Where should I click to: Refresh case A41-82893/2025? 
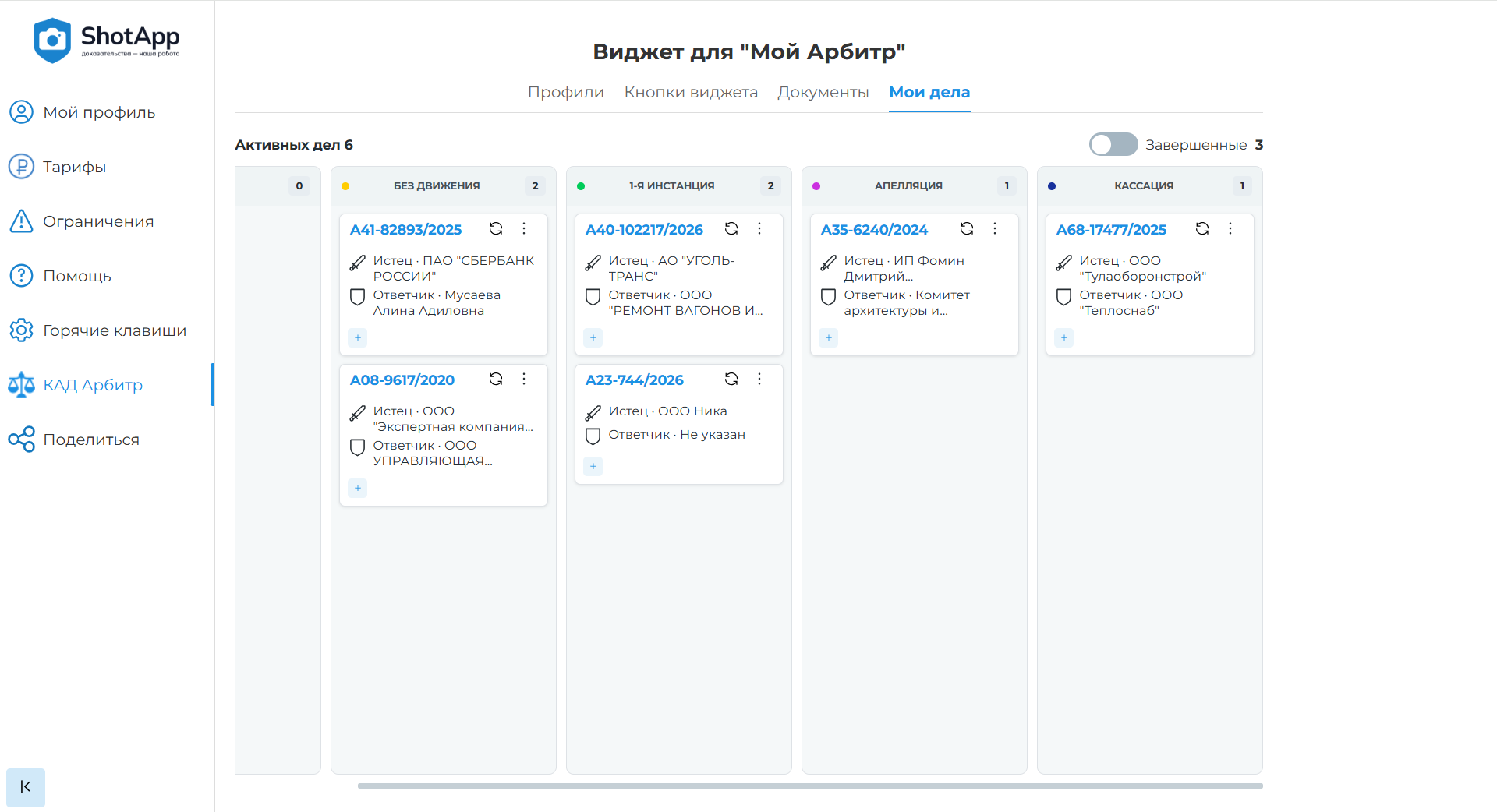(x=496, y=228)
